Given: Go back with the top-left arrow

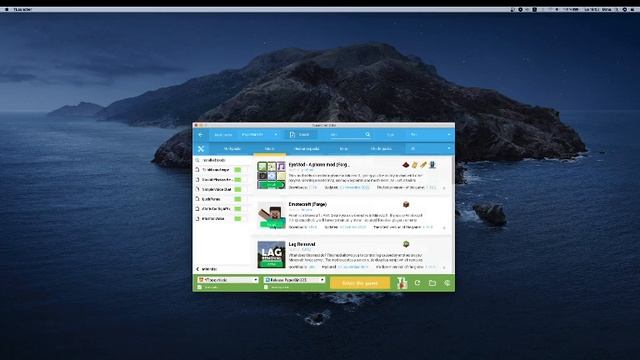Looking at the screenshot, I should point(200,135).
